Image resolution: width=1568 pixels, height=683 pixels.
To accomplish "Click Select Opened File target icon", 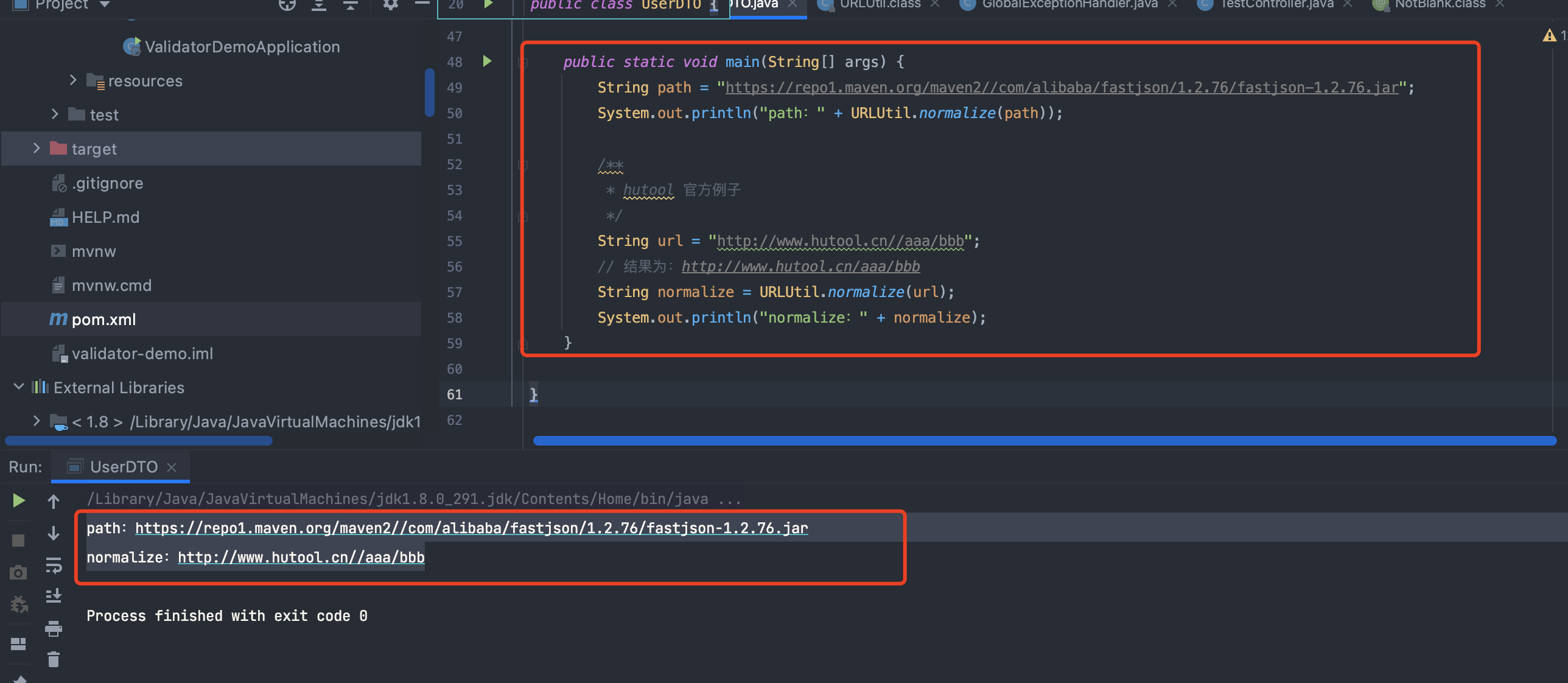I will 287,5.
